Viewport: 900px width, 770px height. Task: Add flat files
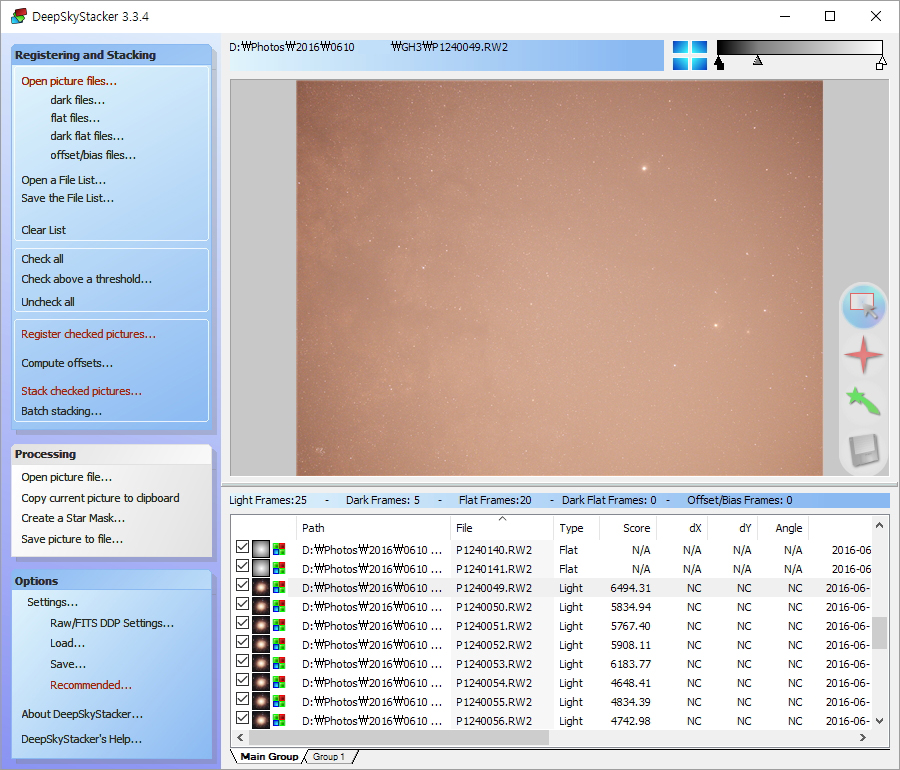click(75, 118)
